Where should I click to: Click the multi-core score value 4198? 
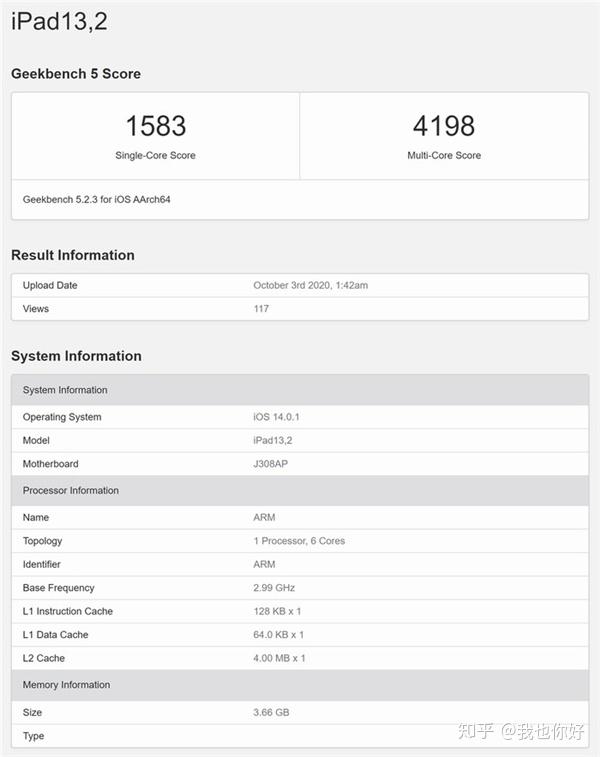pos(444,126)
